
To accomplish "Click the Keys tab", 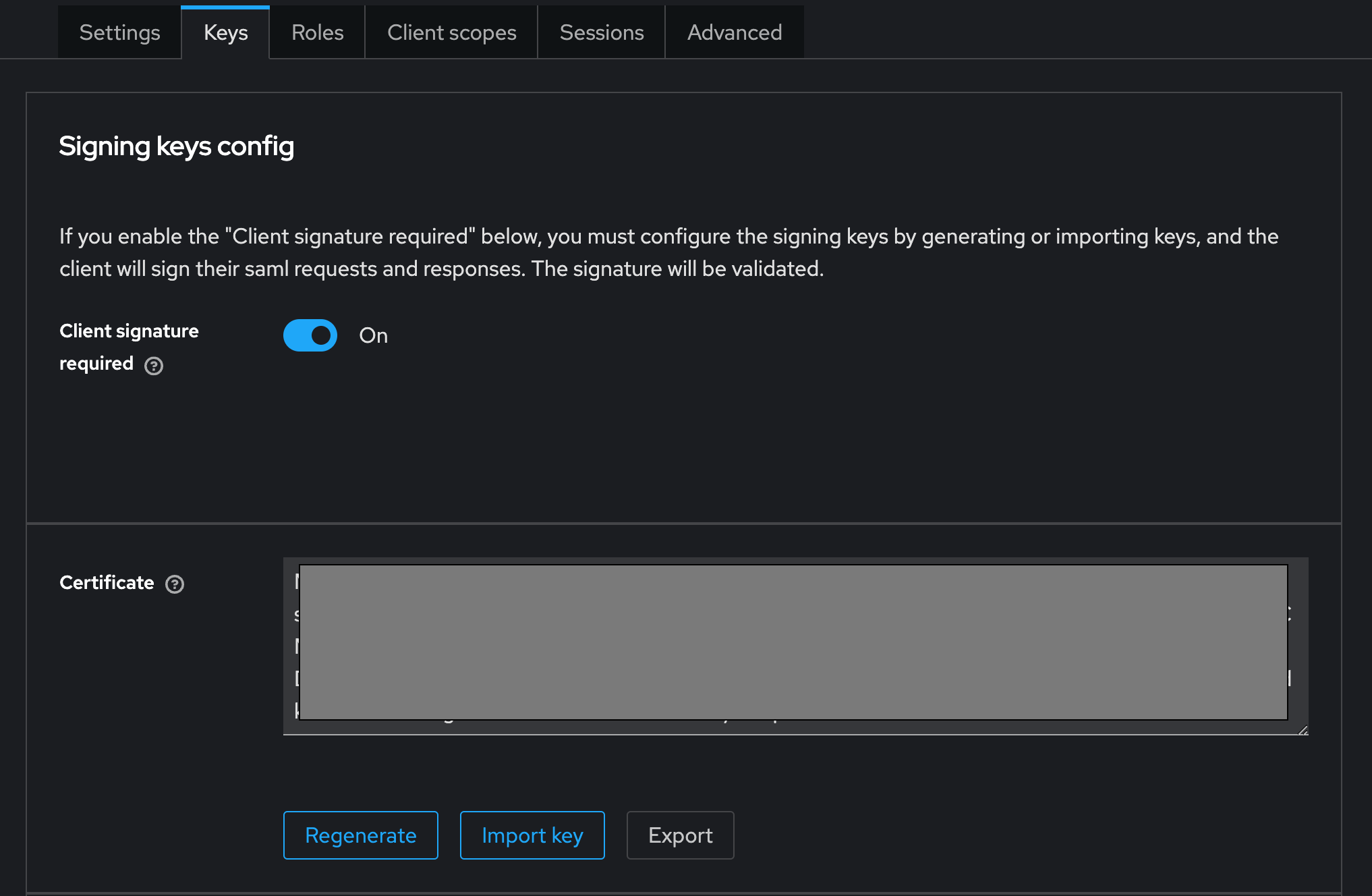I will coord(225,32).
